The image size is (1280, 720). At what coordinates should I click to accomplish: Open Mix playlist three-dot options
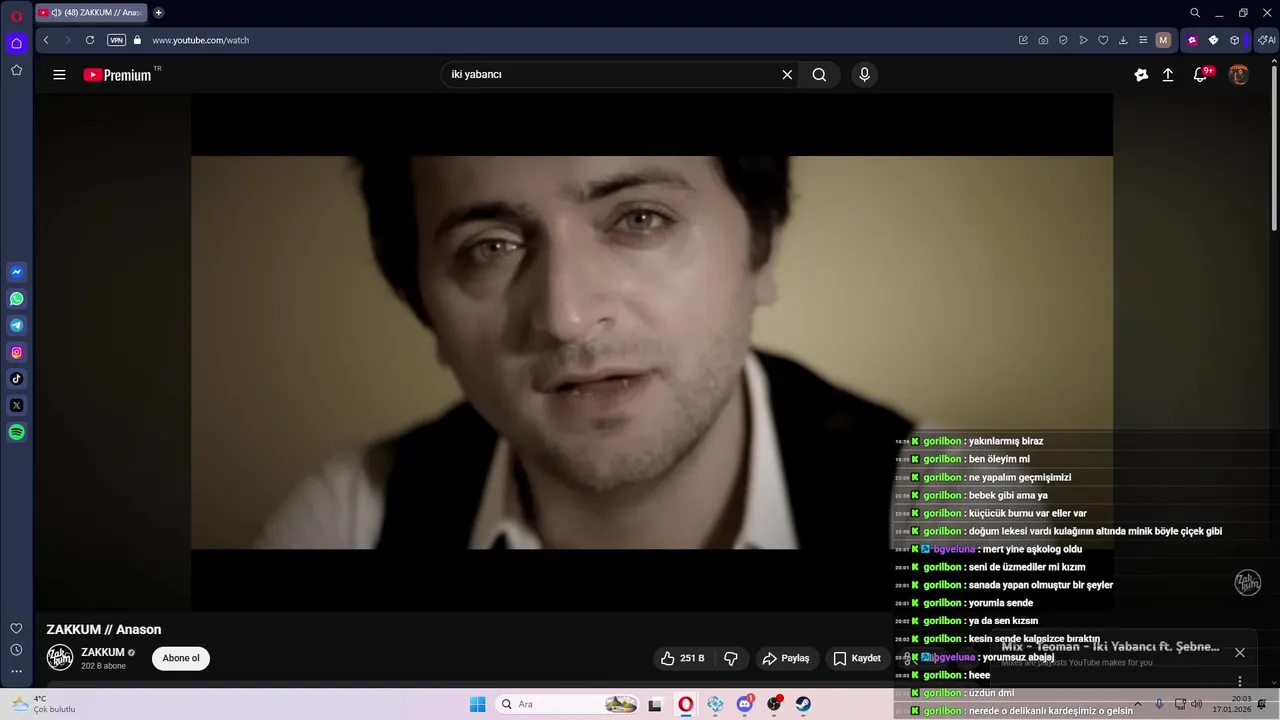pyautogui.click(x=1240, y=681)
